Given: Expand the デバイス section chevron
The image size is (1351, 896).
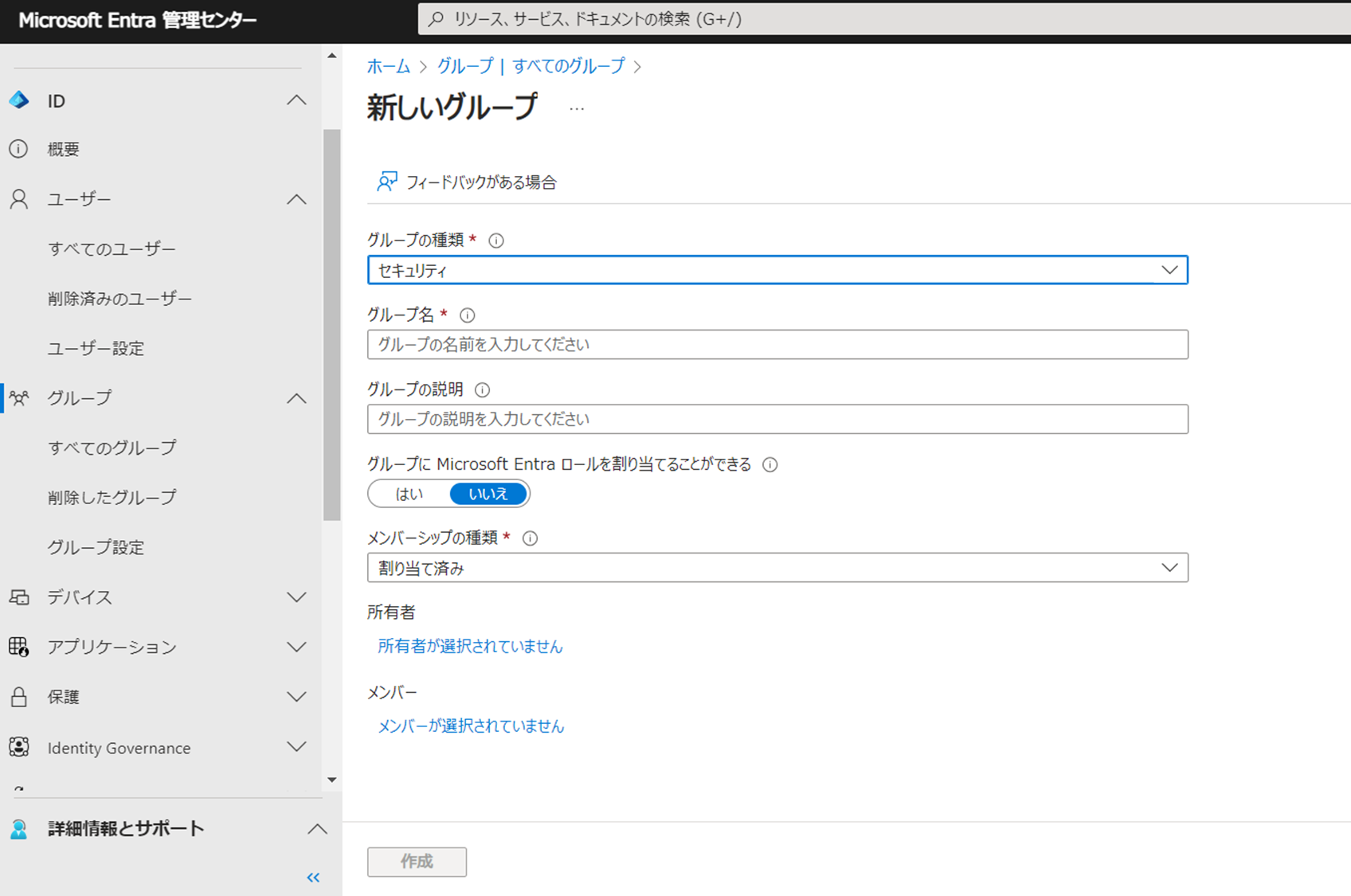Looking at the screenshot, I should click(296, 597).
